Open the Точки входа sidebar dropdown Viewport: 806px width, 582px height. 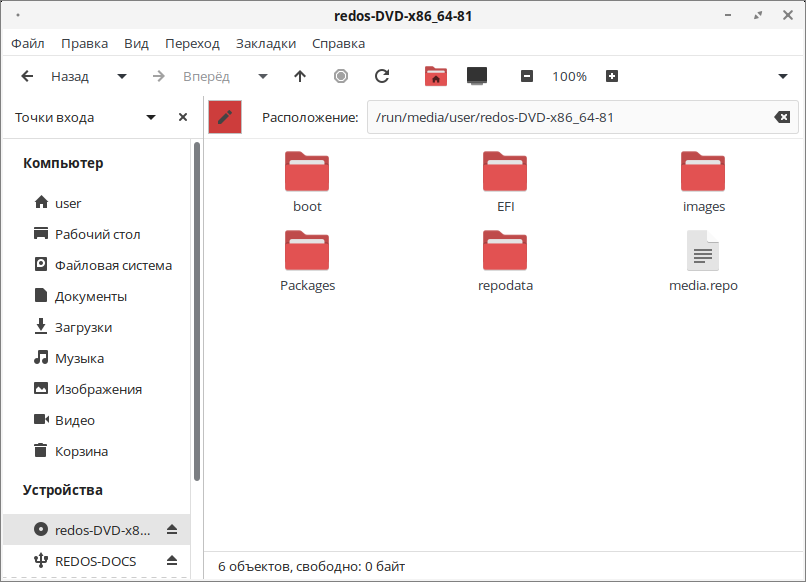[x=151, y=117]
